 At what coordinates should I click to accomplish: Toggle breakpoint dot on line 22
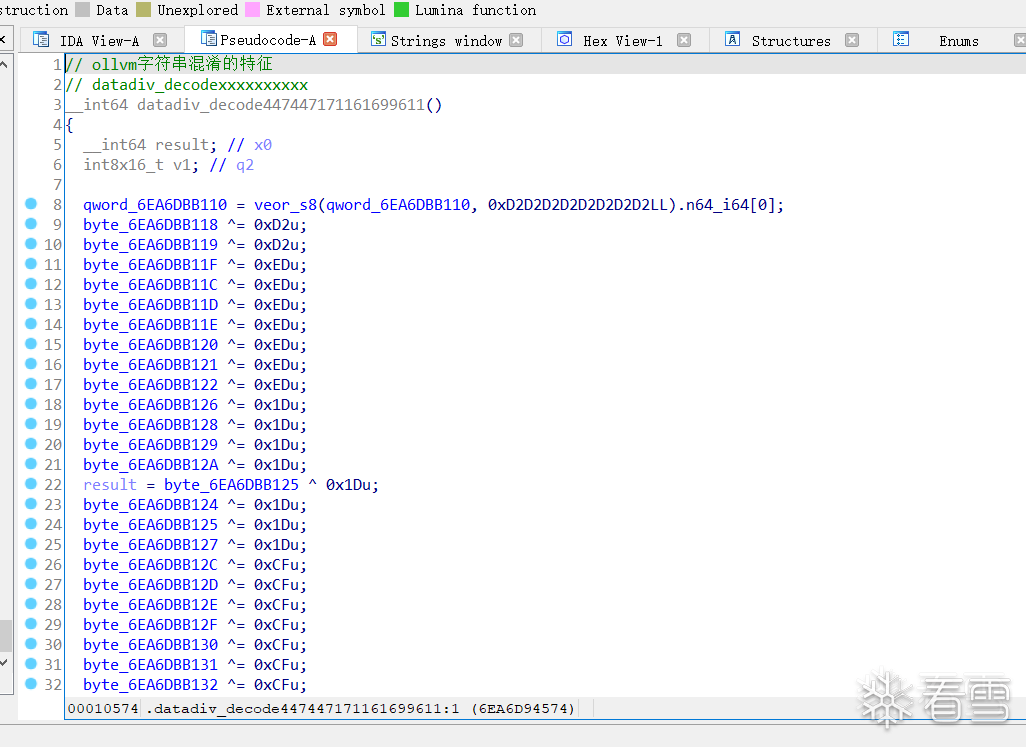(x=31, y=483)
